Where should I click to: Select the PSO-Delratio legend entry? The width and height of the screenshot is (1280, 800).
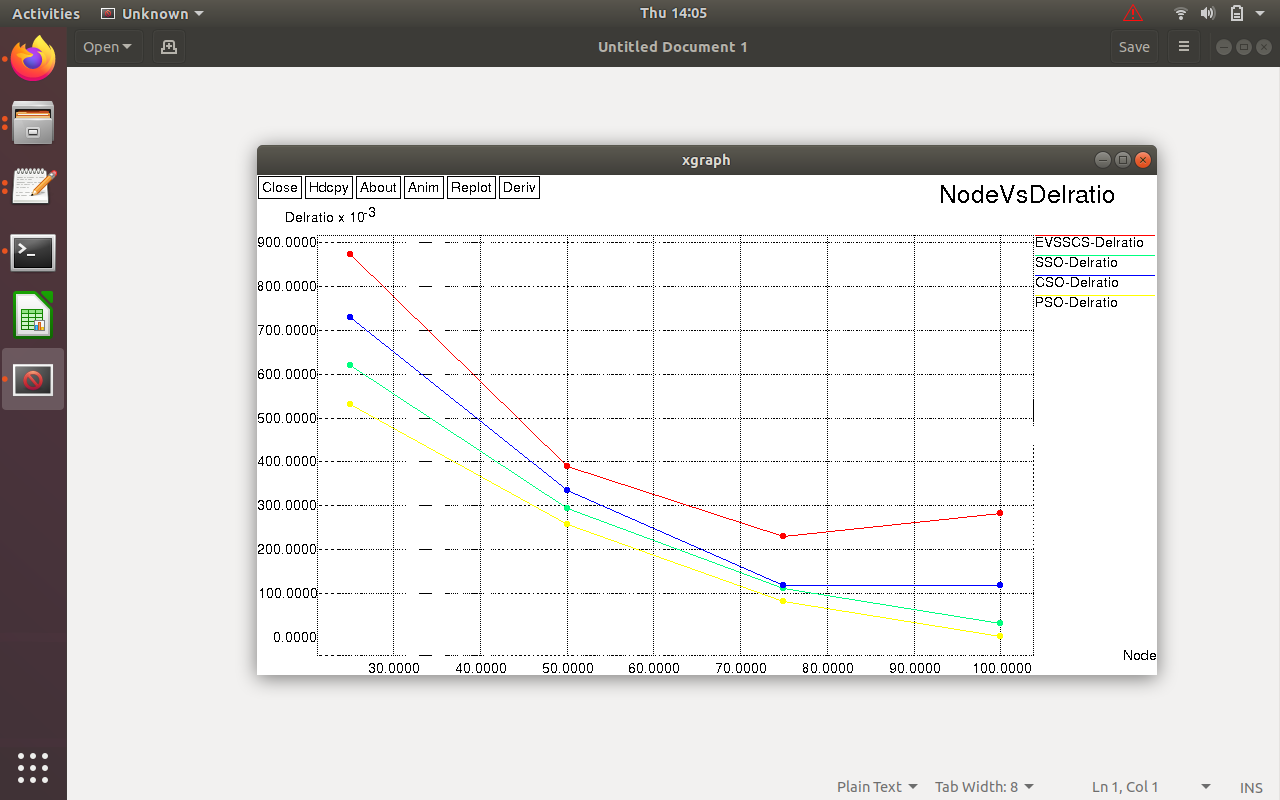click(x=1077, y=303)
